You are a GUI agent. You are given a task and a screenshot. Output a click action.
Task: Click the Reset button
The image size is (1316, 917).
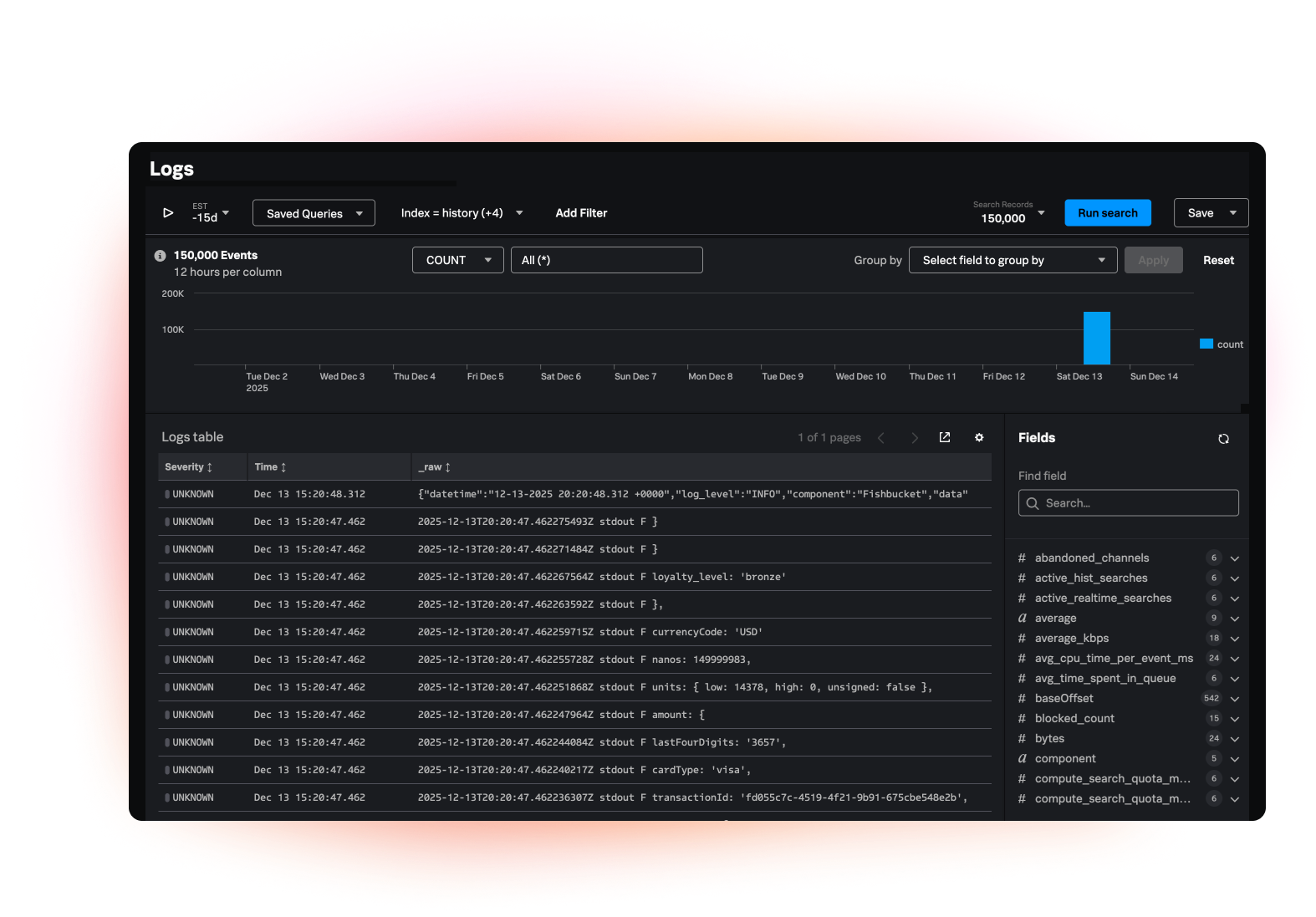coord(1218,260)
